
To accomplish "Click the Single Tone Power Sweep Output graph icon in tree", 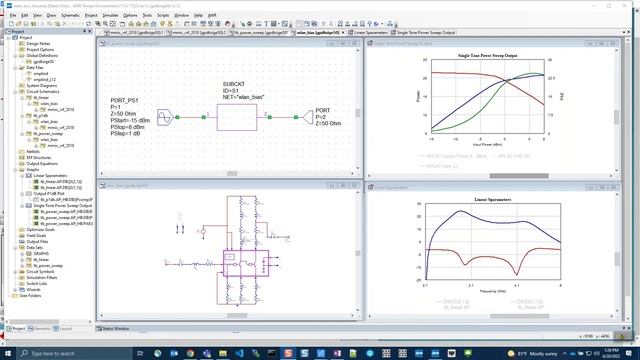I will (x=29, y=206).
